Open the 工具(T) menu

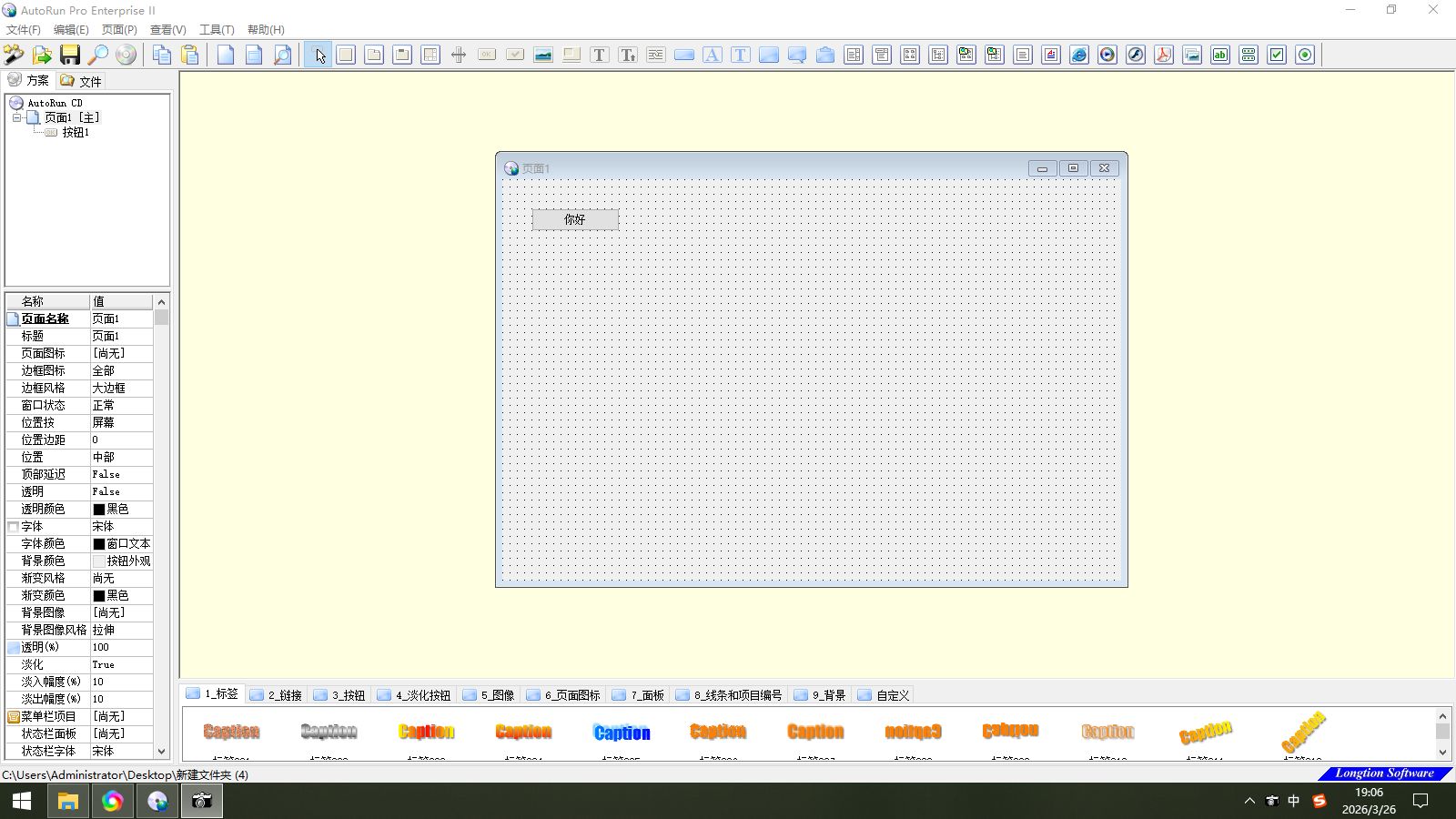(217, 29)
